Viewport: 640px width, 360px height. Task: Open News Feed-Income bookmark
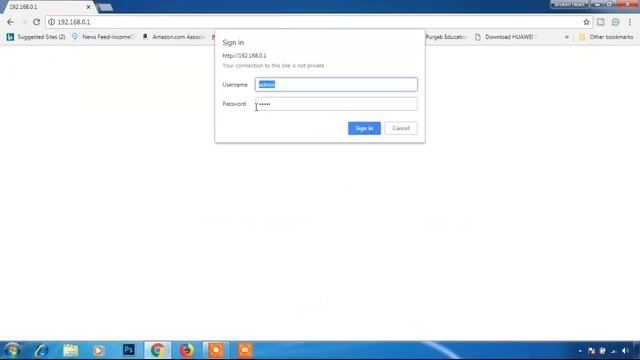click(103, 37)
